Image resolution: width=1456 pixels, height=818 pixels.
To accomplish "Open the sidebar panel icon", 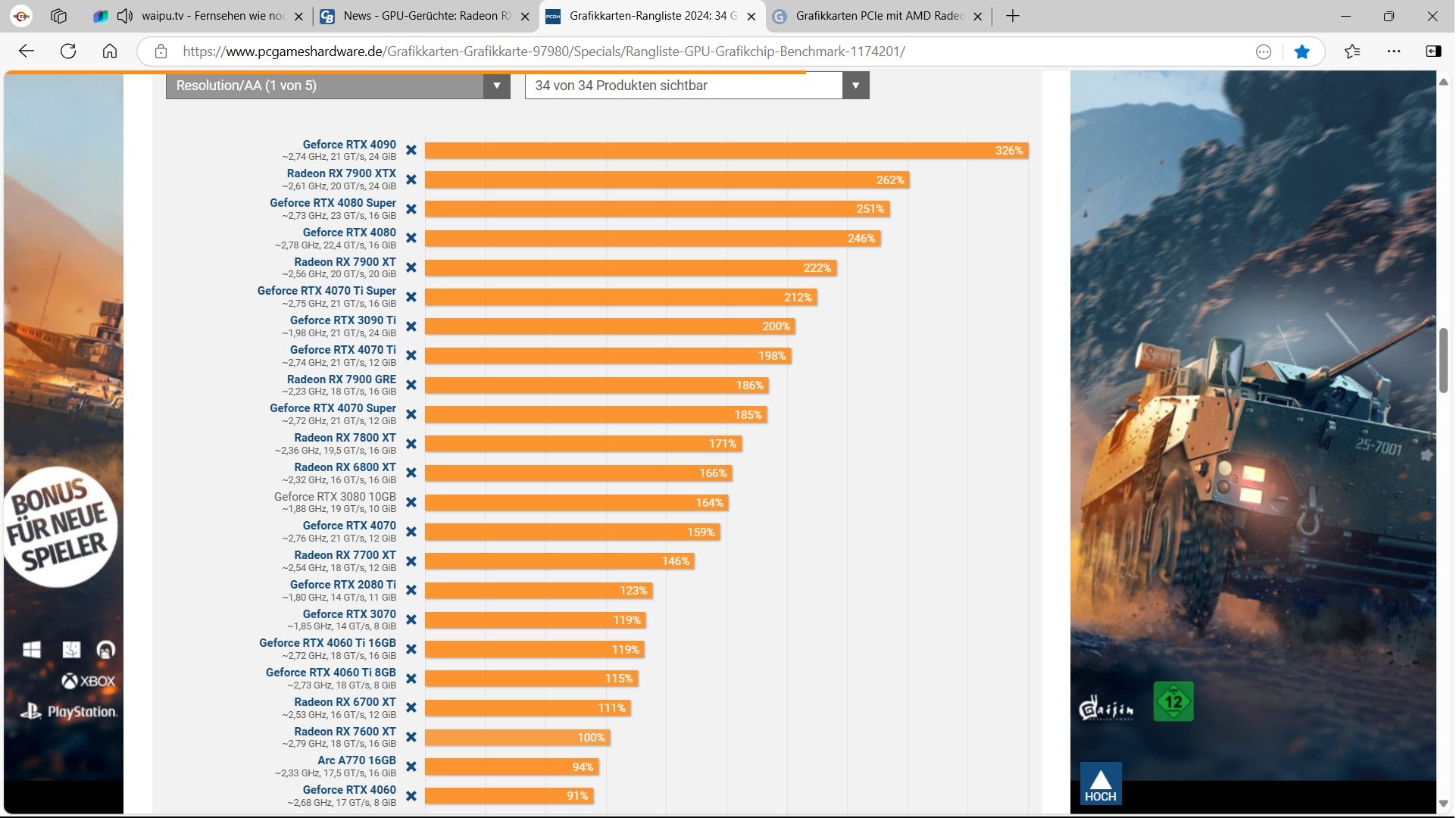I will pos(1433,52).
